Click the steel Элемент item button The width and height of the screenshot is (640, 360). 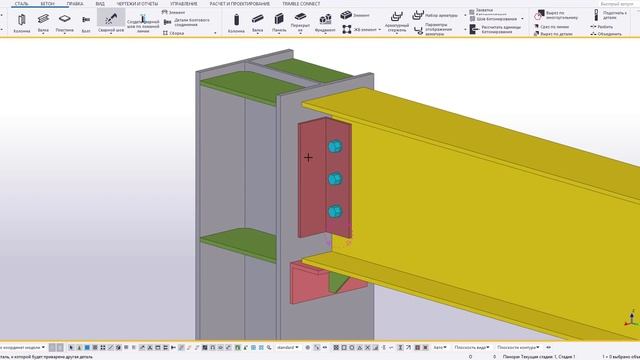pyautogui.click(x=173, y=12)
